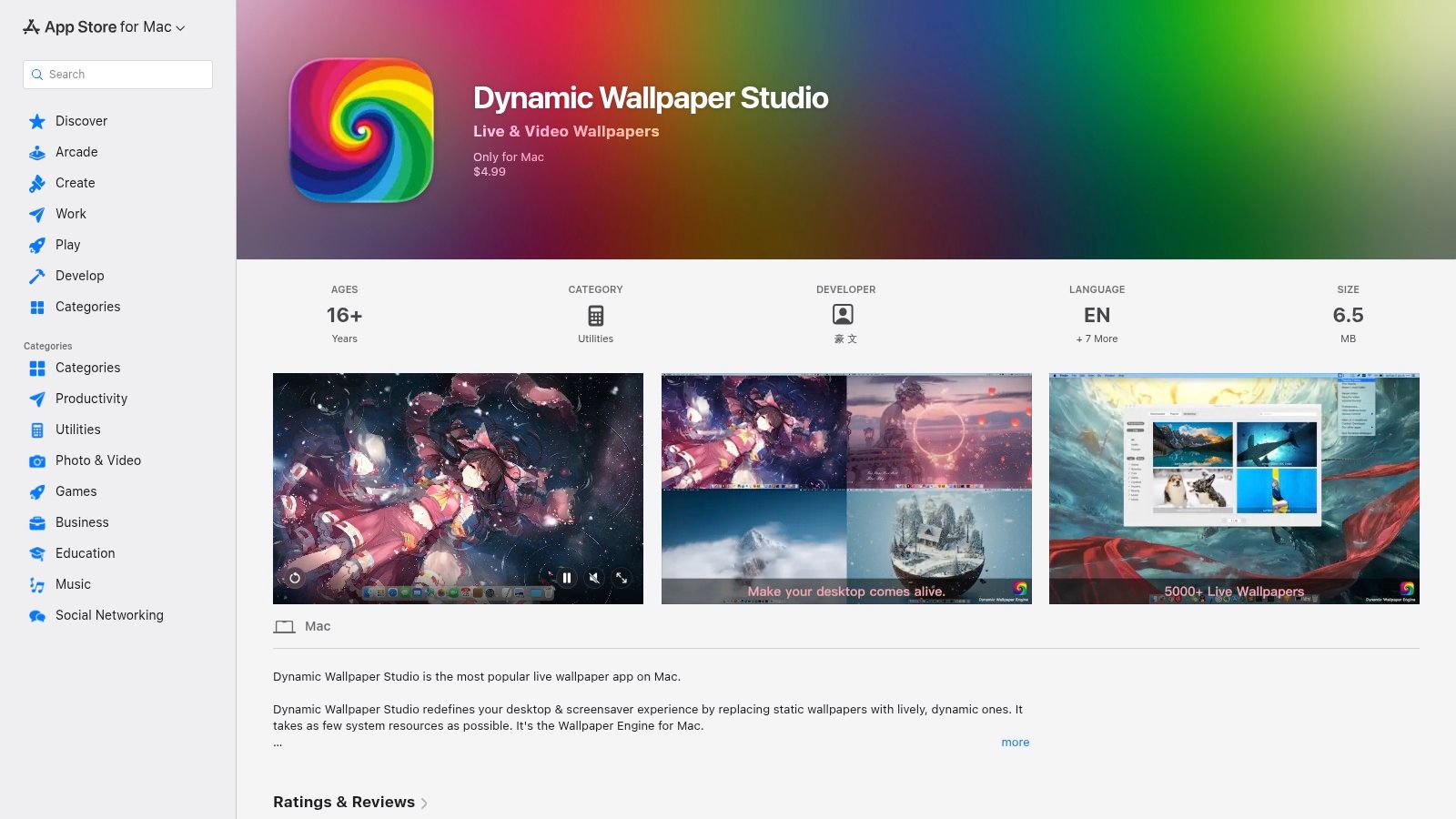Click the 16+ age rating

tap(345, 315)
